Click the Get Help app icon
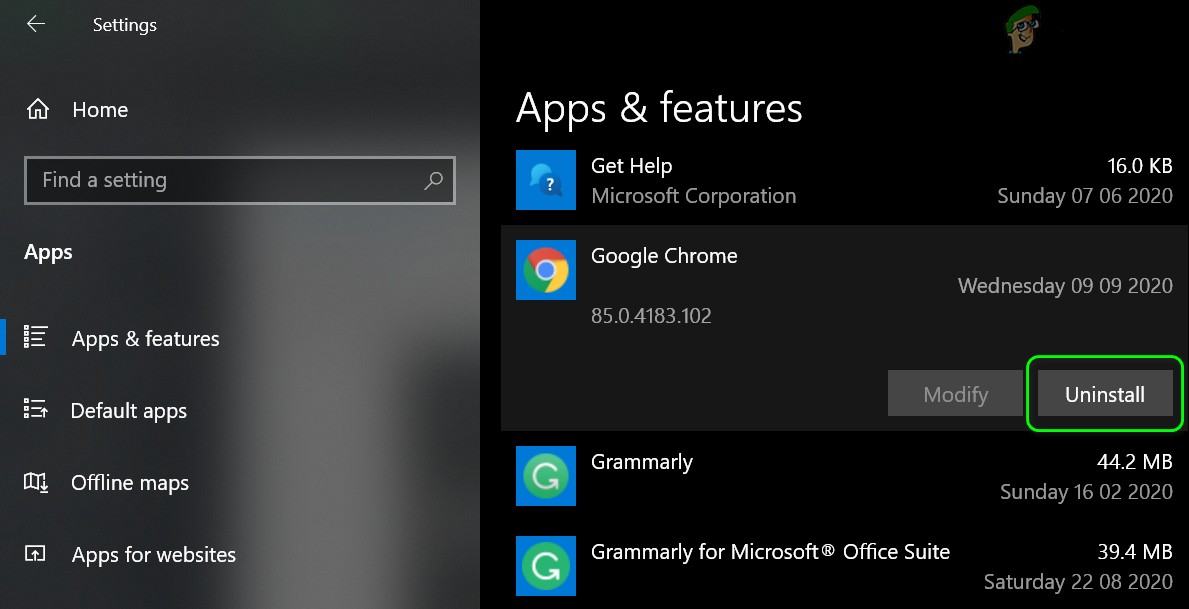This screenshot has width=1189, height=609. tap(545, 180)
